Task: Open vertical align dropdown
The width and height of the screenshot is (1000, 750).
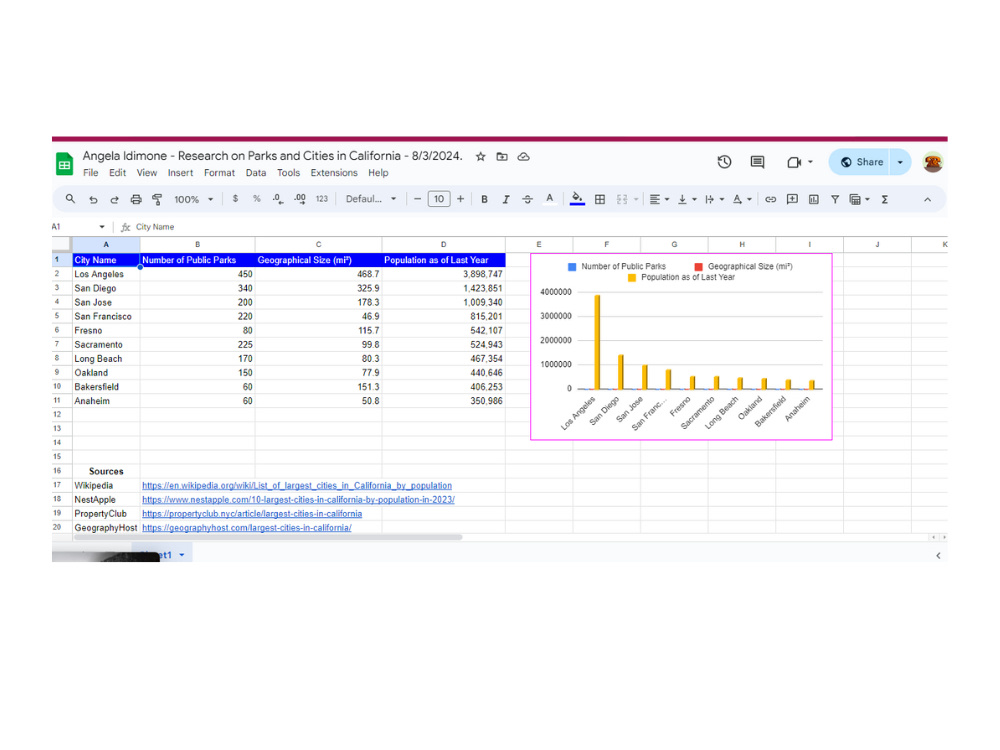Action: click(x=687, y=200)
